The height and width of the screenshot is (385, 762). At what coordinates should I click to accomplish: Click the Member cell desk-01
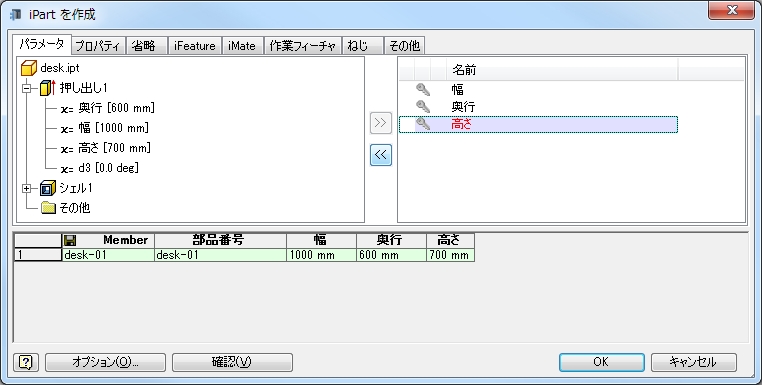108,255
